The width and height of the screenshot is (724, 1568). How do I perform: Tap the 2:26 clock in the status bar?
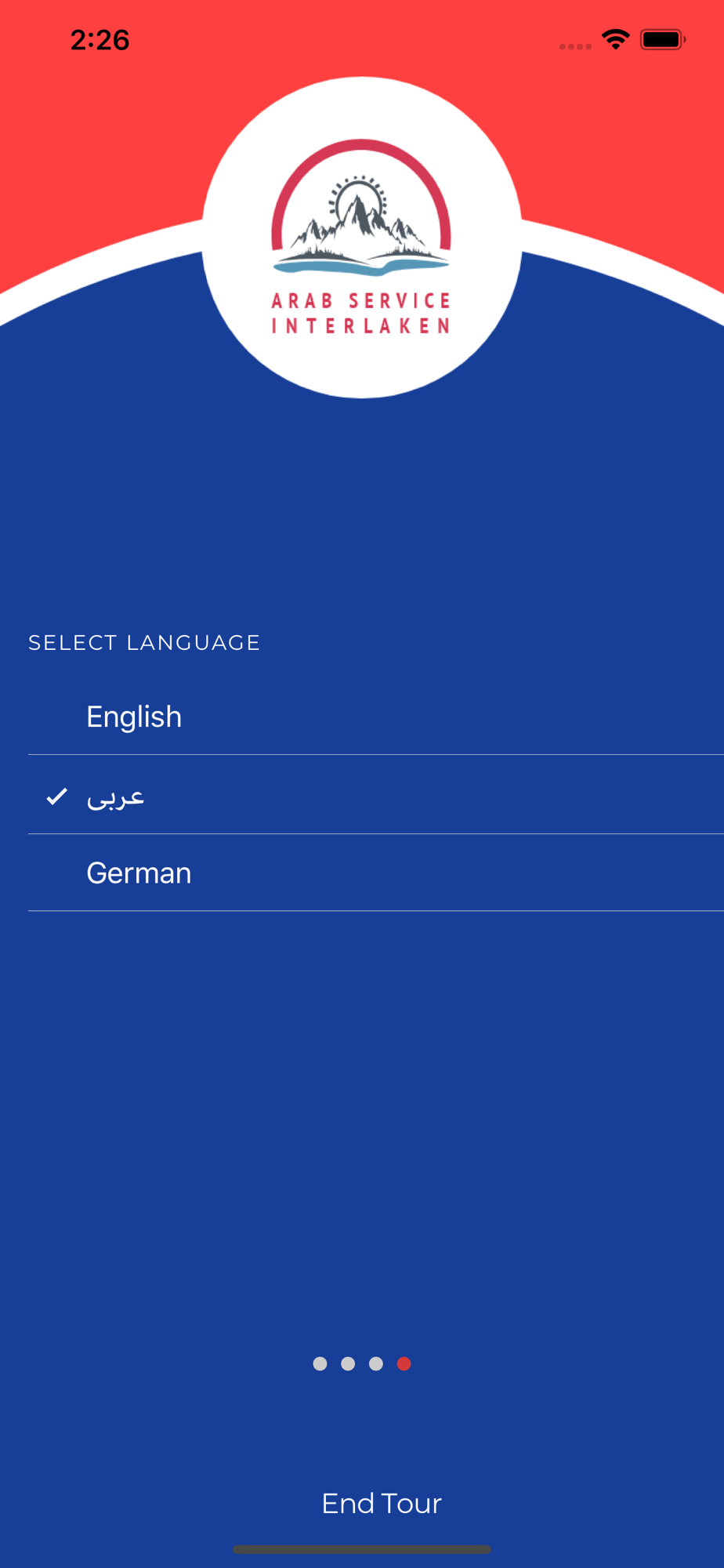click(100, 40)
